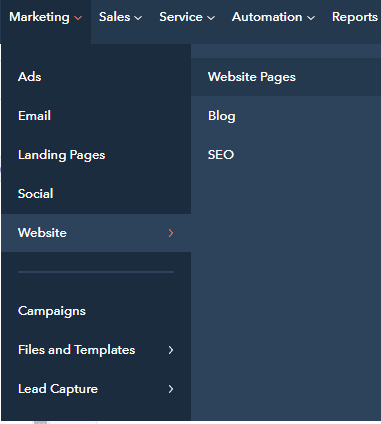Open Campaigns from the Marketing menu
The height and width of the screenshot is (424, 381).
coord(96,311)
